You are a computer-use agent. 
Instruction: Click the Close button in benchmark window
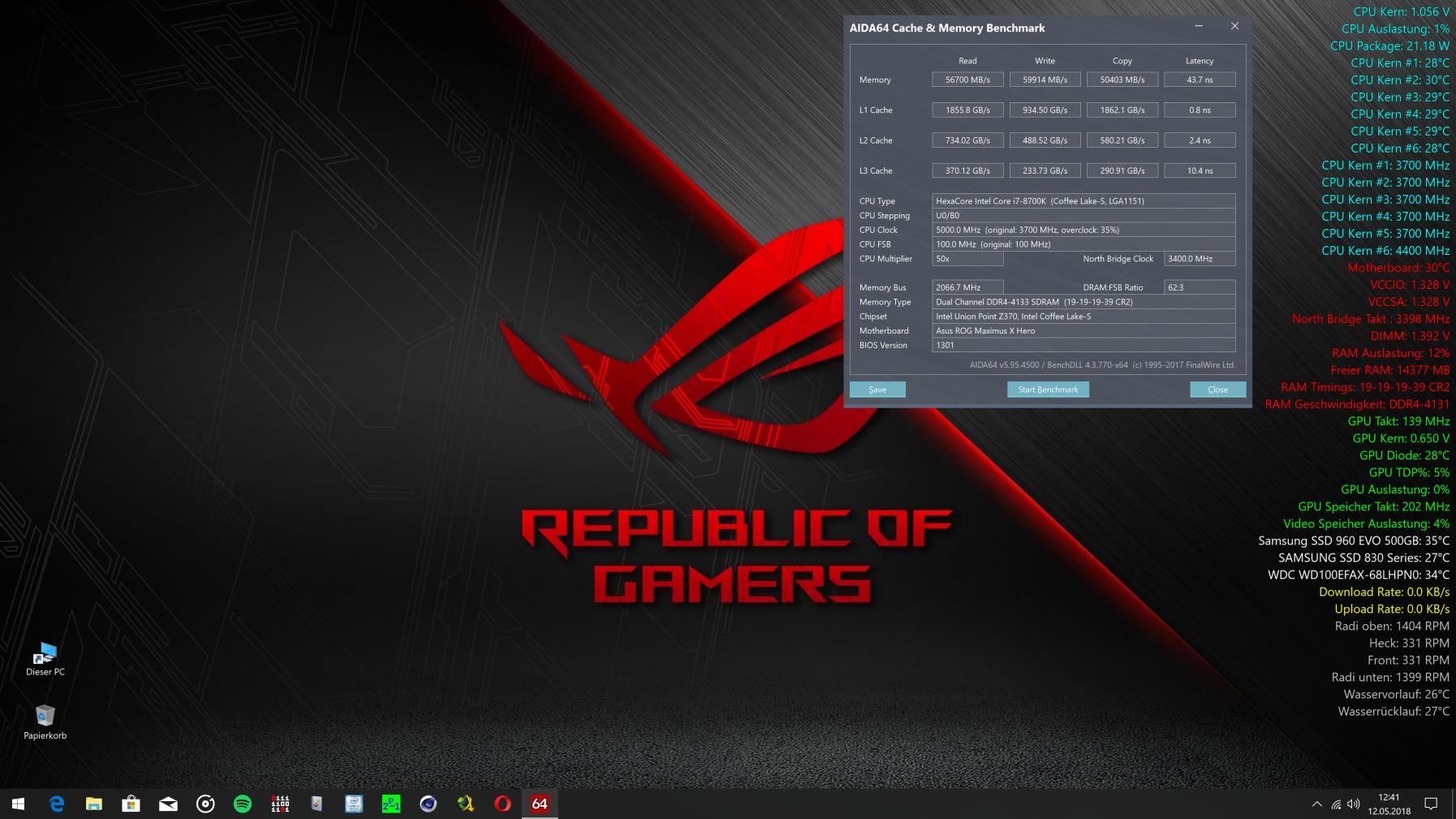pyautogui.click(x=1217, y=390)
